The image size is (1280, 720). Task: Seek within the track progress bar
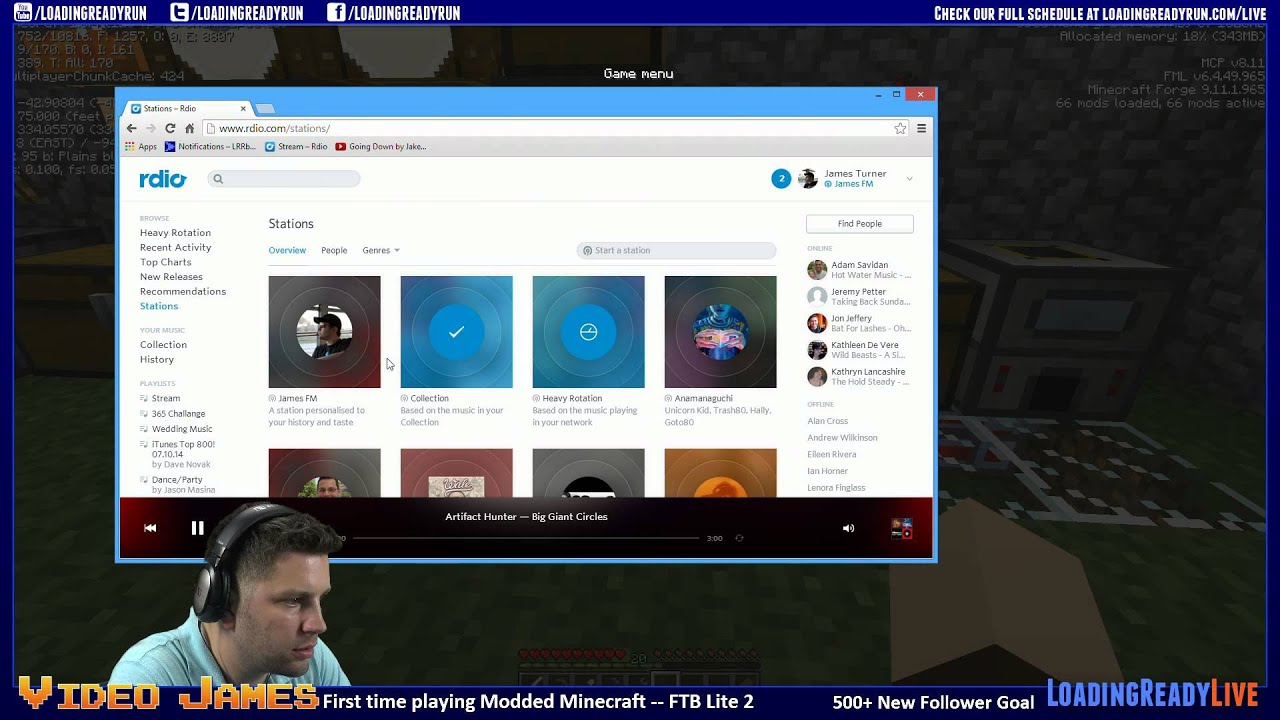(524, 538)
